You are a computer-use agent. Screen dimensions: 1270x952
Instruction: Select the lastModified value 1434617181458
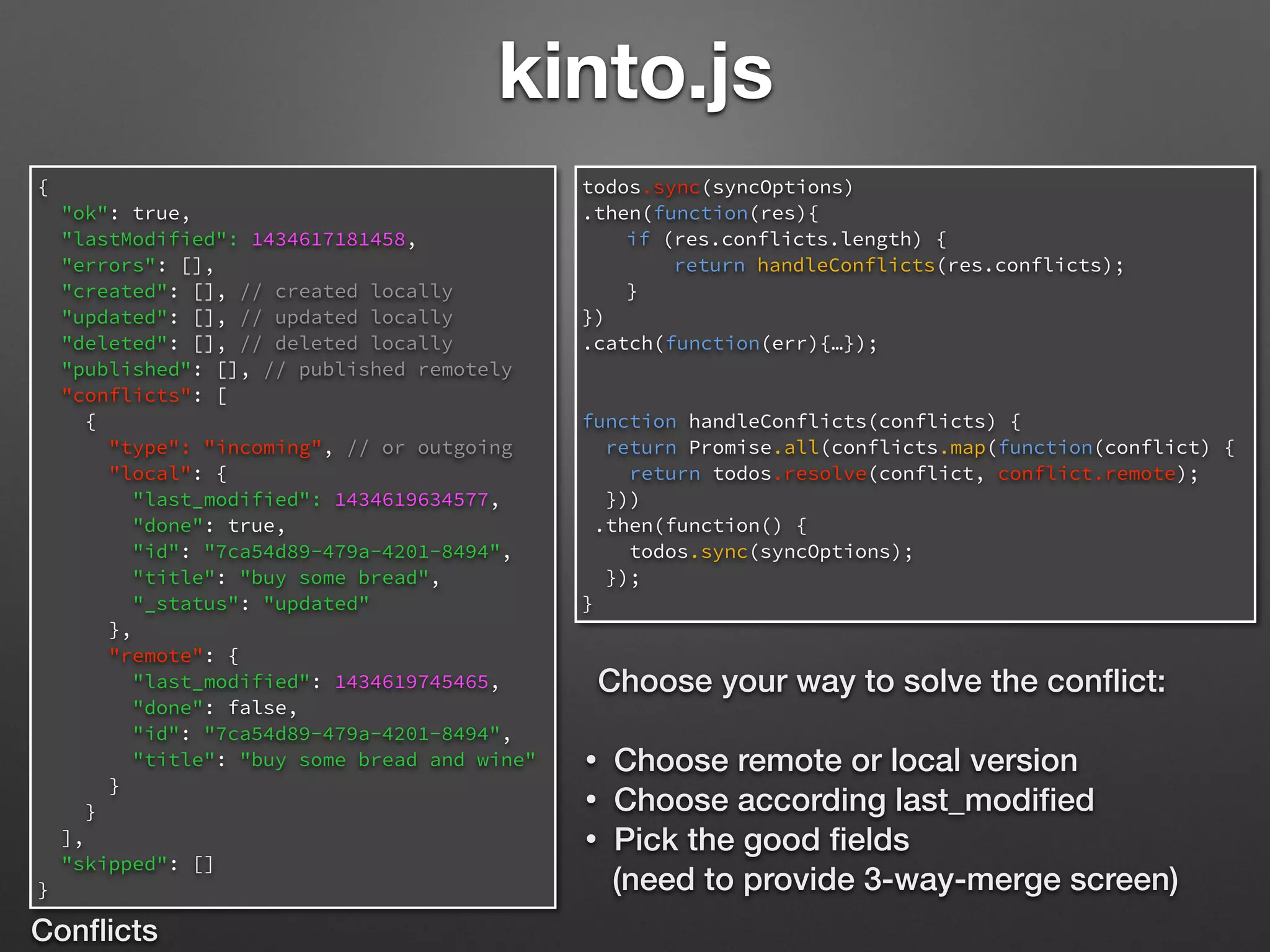click(x=329, y=239)
